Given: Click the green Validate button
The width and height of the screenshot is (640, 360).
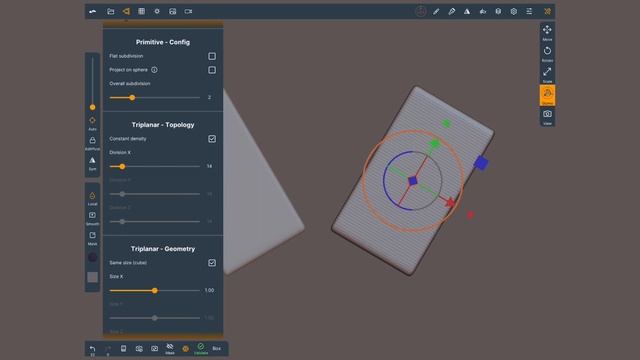Looking at the screenshot, I should point(201,349).
